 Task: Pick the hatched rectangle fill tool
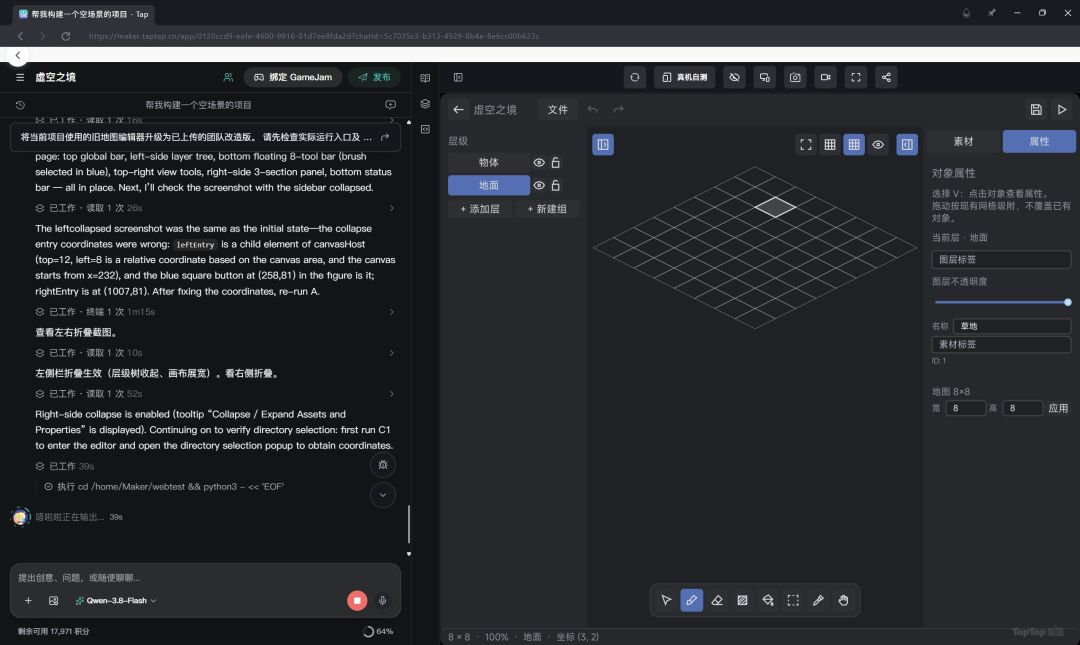tap(742, 600)
